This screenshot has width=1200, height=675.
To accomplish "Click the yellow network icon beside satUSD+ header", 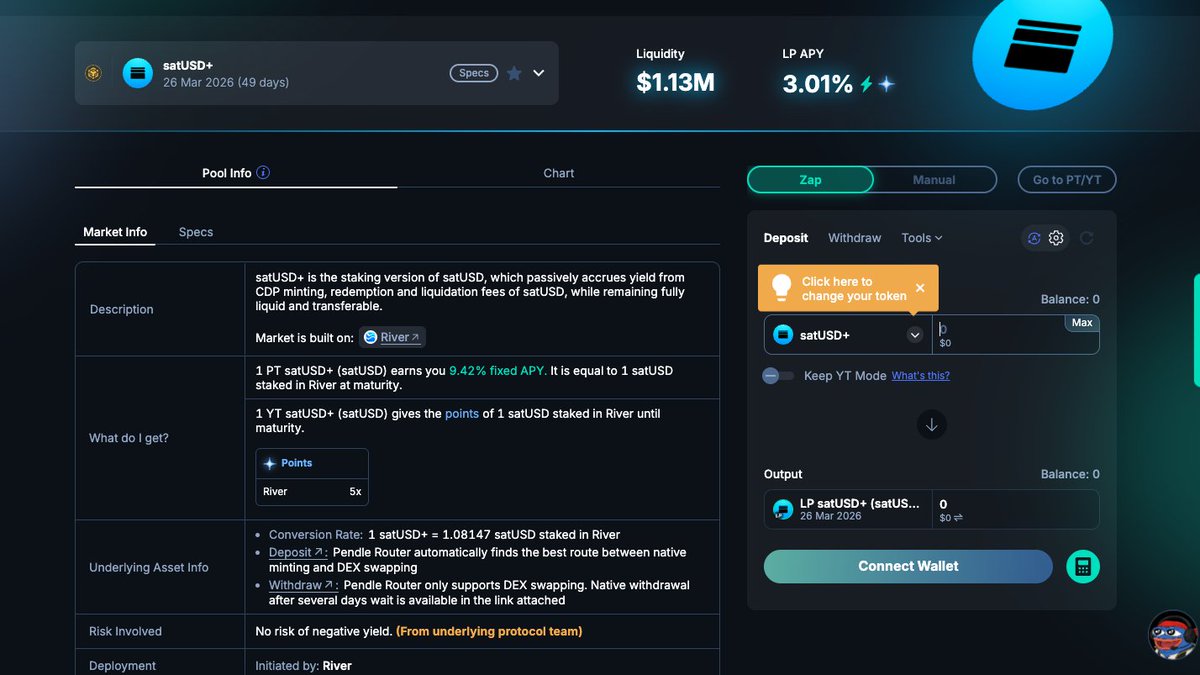I will pyautogui.click(x=93, y=73).
